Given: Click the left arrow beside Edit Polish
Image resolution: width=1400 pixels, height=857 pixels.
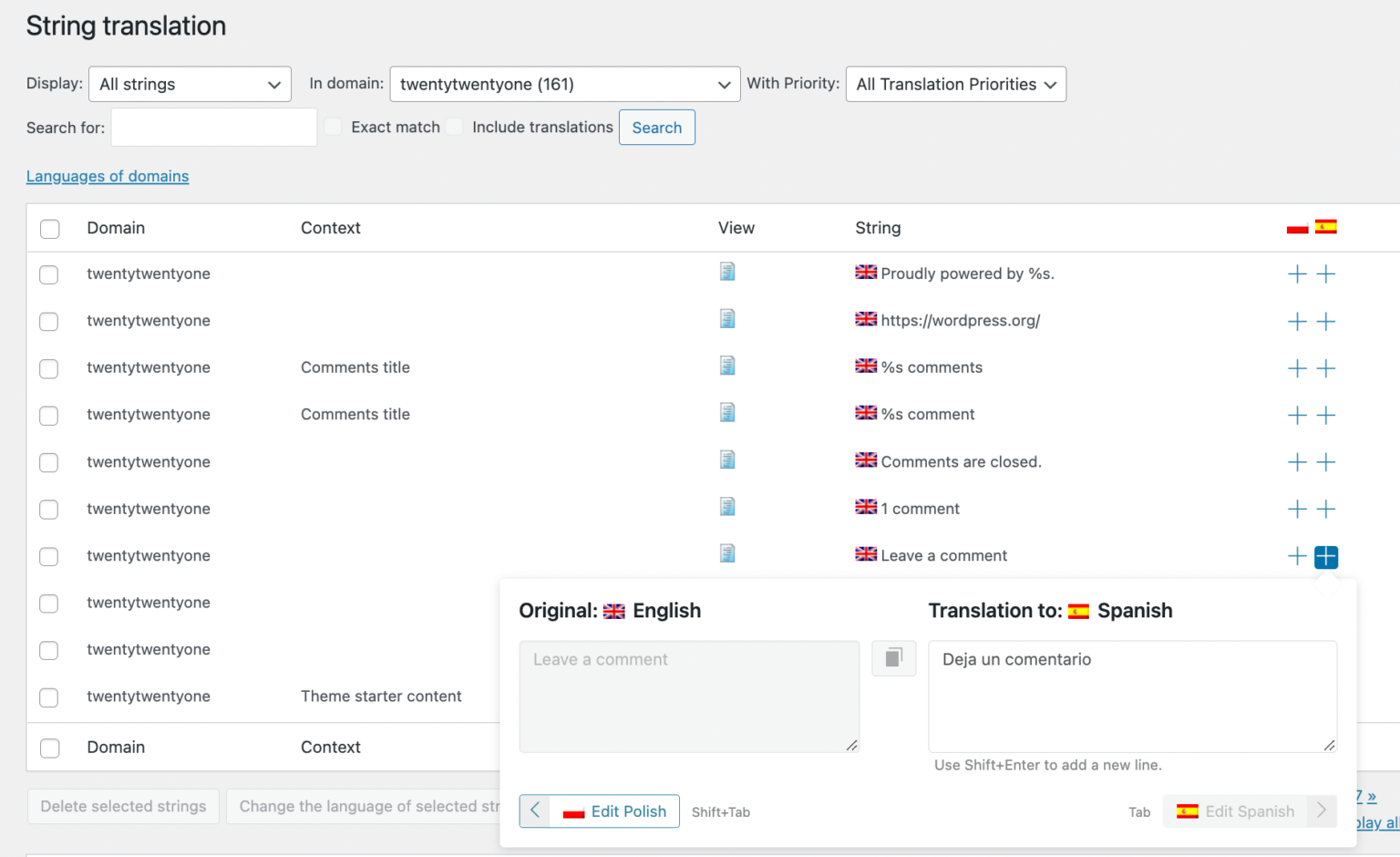Looking at the screenshot, I should pos(535,811).
